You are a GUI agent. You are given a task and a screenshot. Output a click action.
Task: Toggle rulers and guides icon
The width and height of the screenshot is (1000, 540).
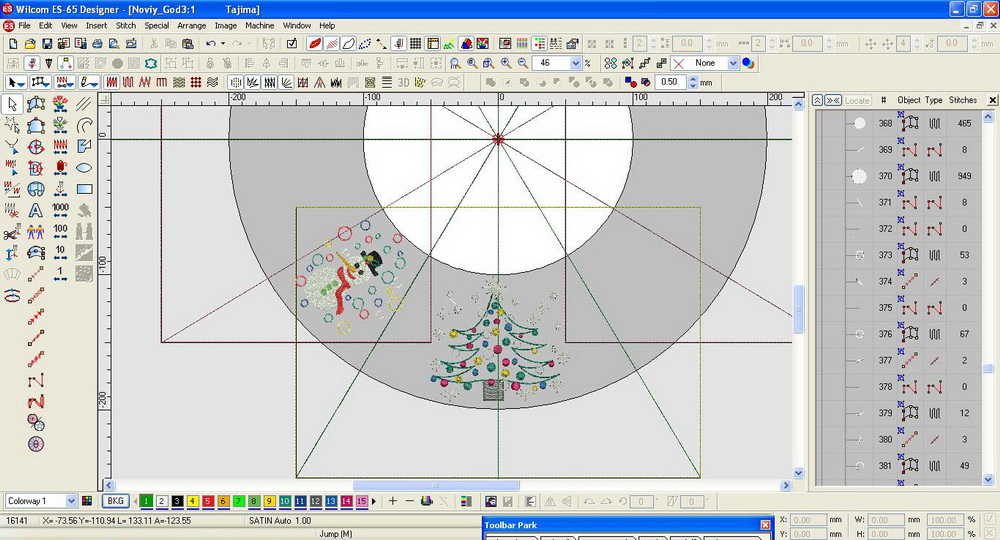[432, 44]
